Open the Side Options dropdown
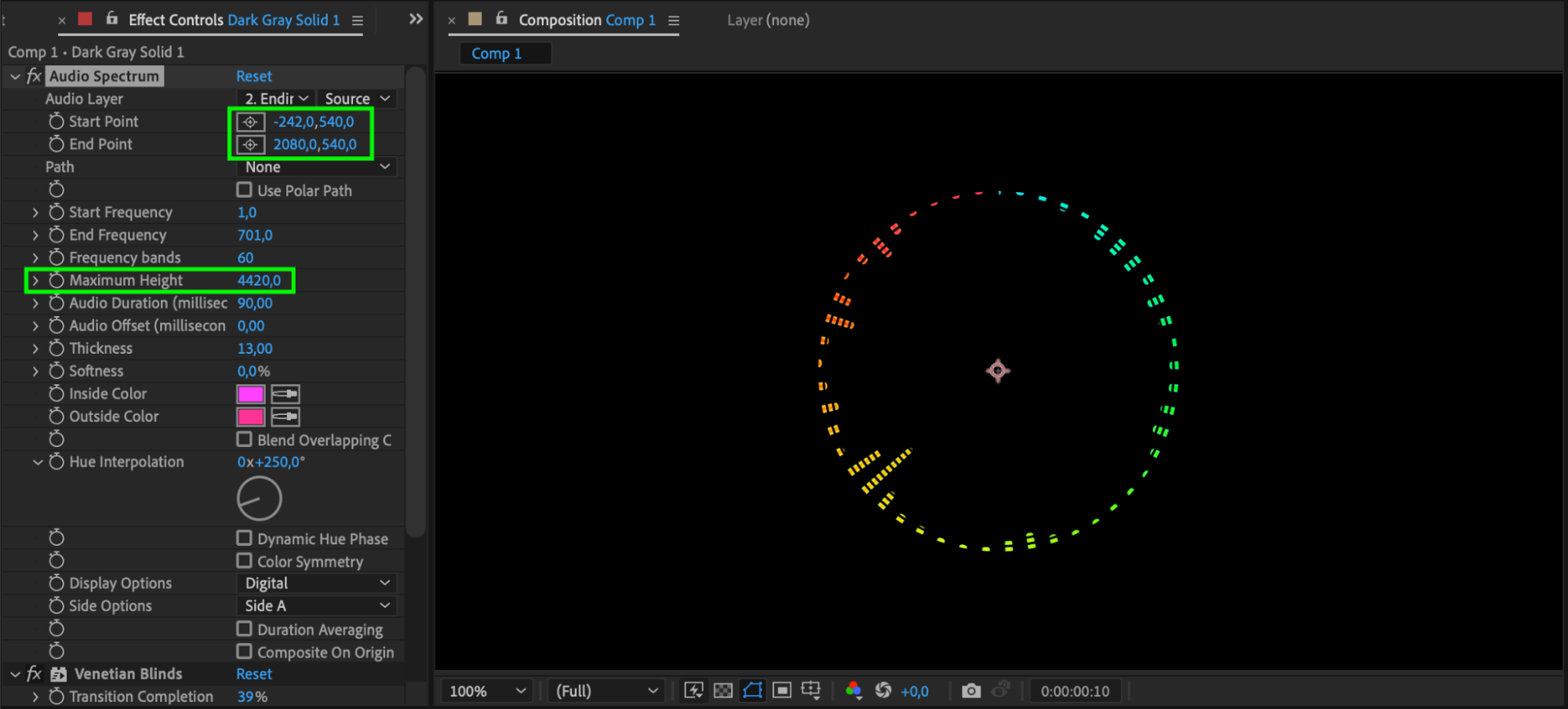 [x=316, y=605]
